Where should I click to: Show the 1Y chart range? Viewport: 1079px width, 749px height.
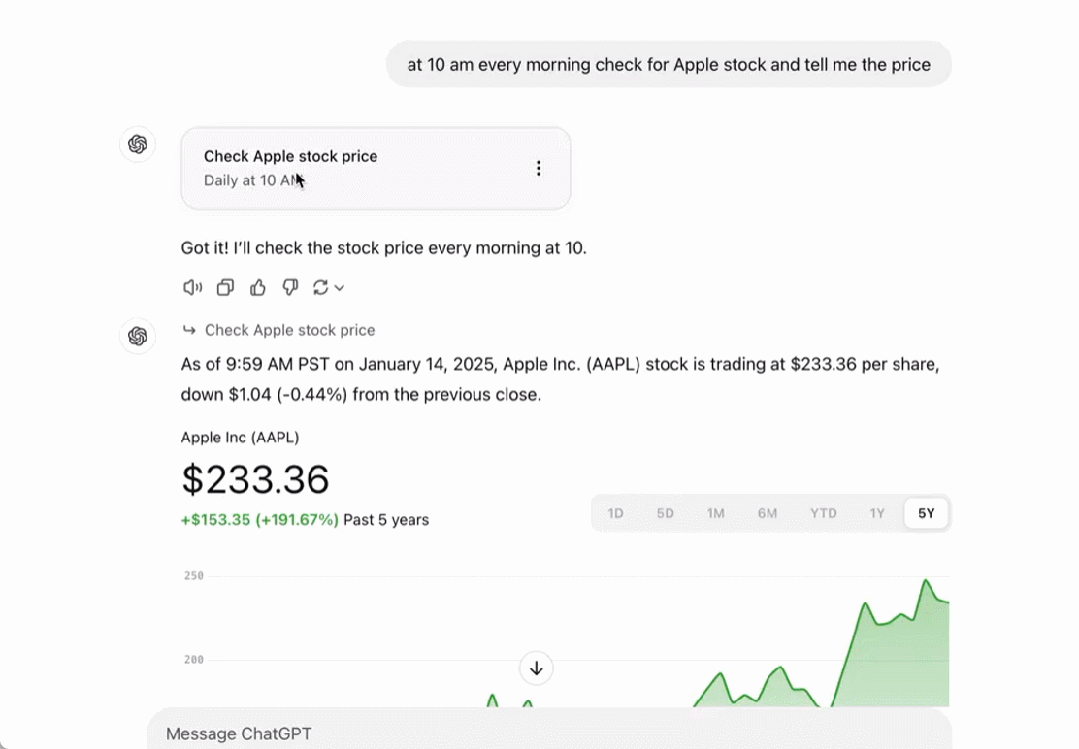877,513
